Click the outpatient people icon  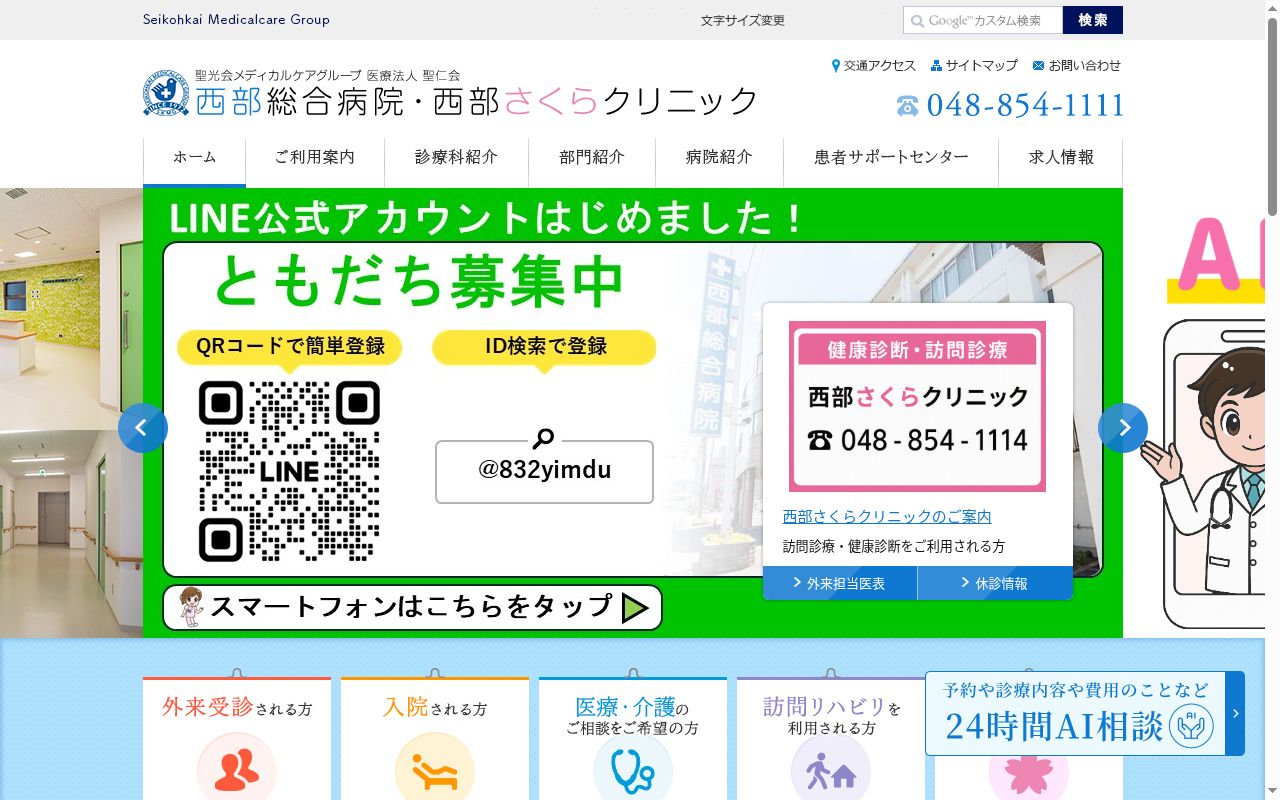(x=237, y=768)
